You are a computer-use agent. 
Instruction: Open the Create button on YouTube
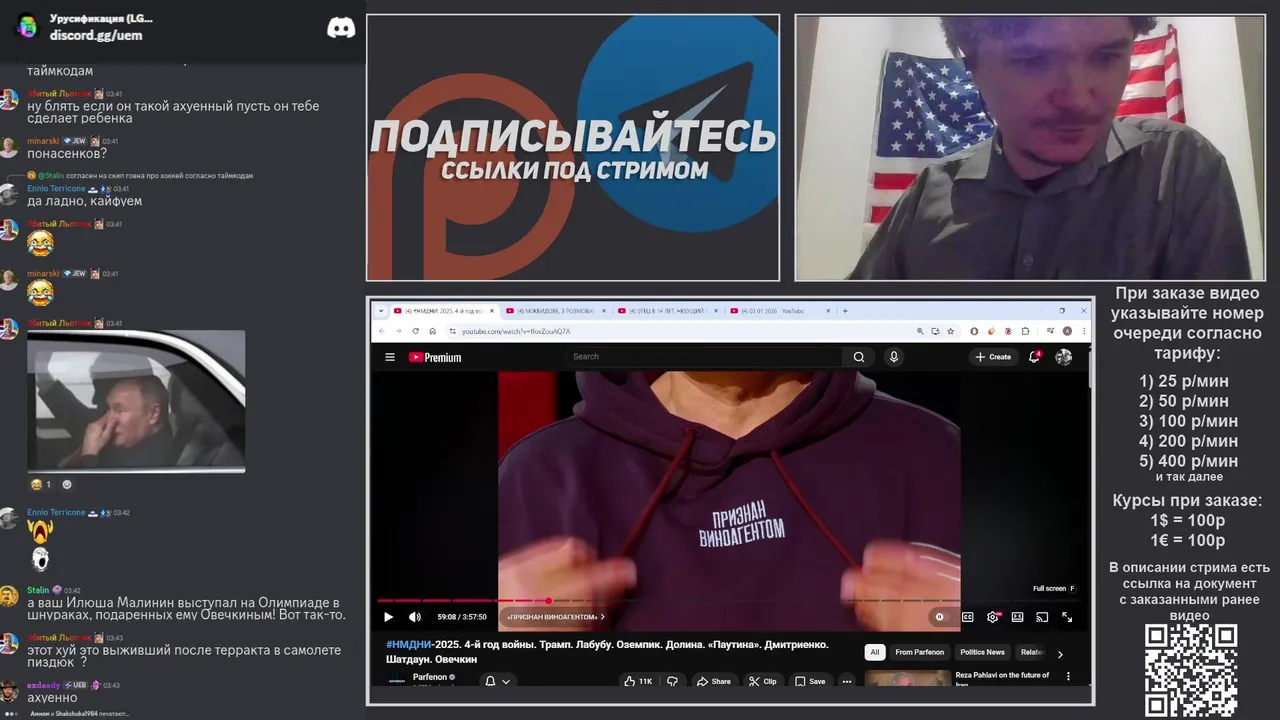(x=993, y=357)
